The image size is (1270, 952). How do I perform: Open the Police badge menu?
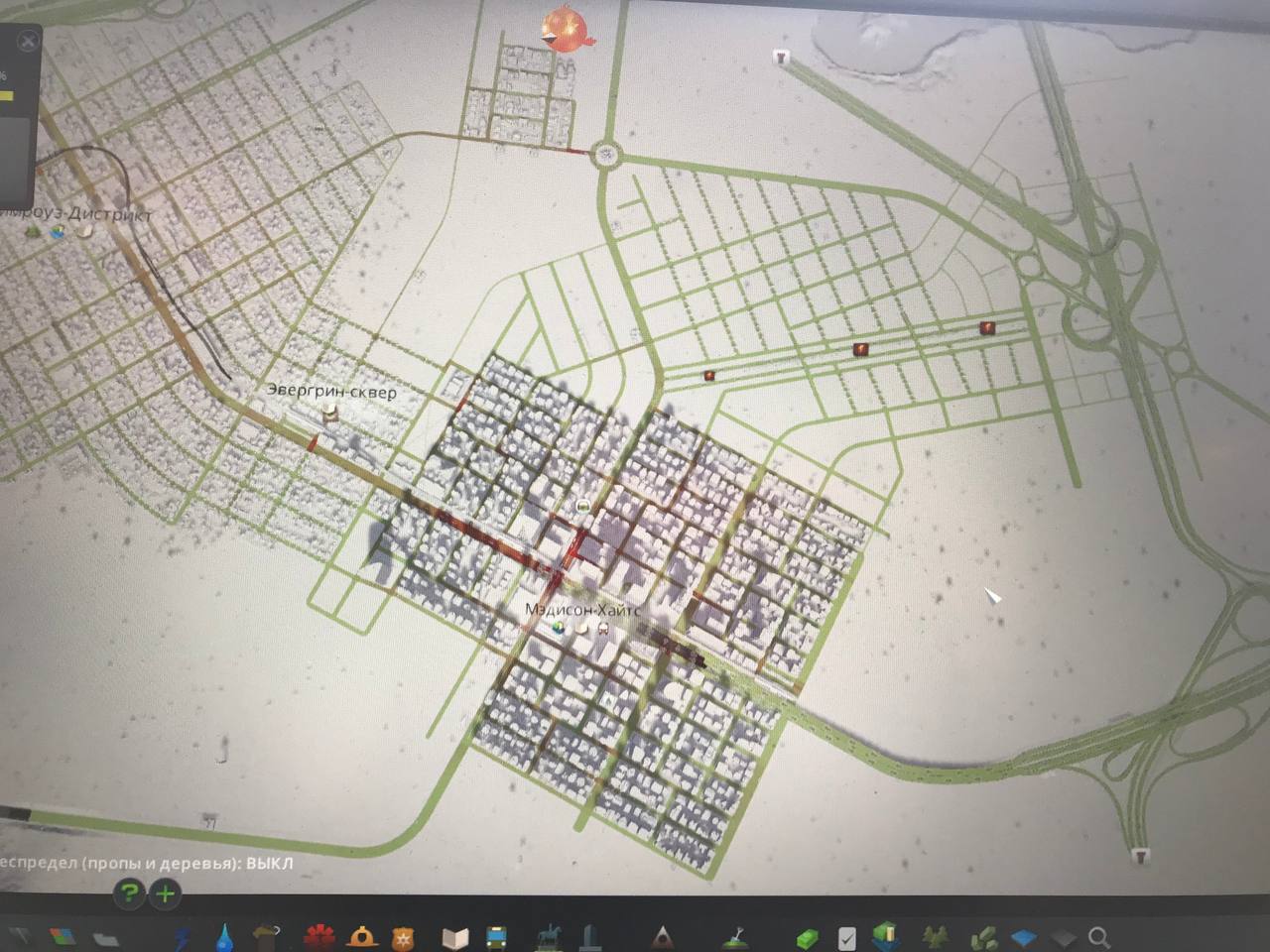403,938
